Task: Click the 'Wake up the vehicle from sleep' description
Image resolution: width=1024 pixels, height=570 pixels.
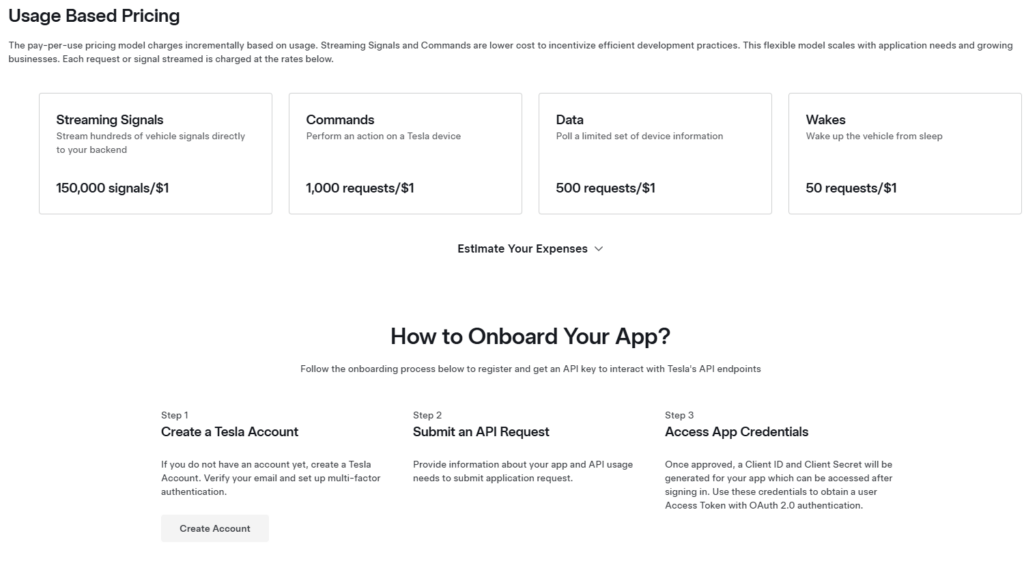Action: coord(874,136)
